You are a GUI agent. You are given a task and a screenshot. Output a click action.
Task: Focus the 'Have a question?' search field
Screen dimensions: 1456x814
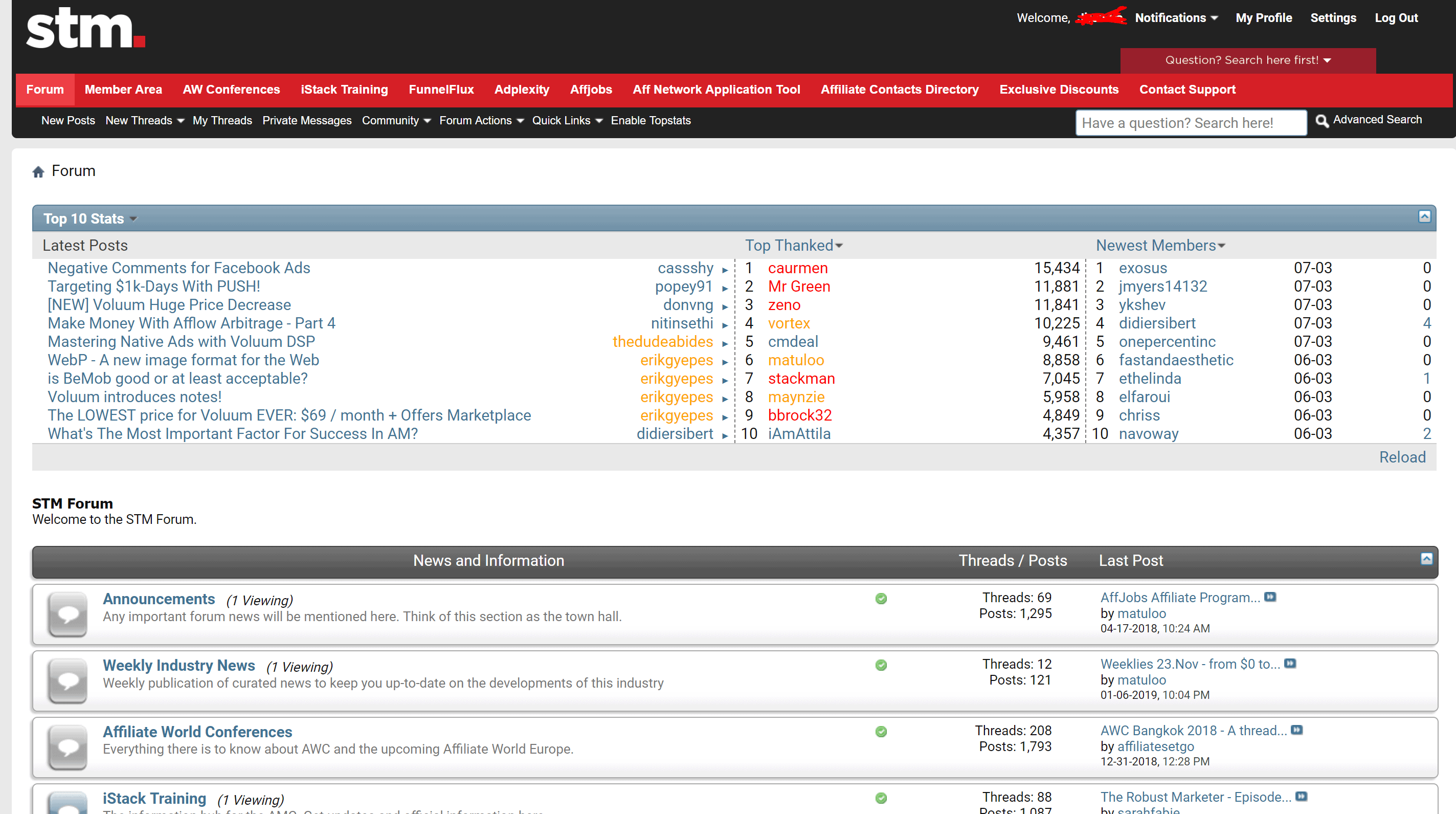(x=1191, y=123)
